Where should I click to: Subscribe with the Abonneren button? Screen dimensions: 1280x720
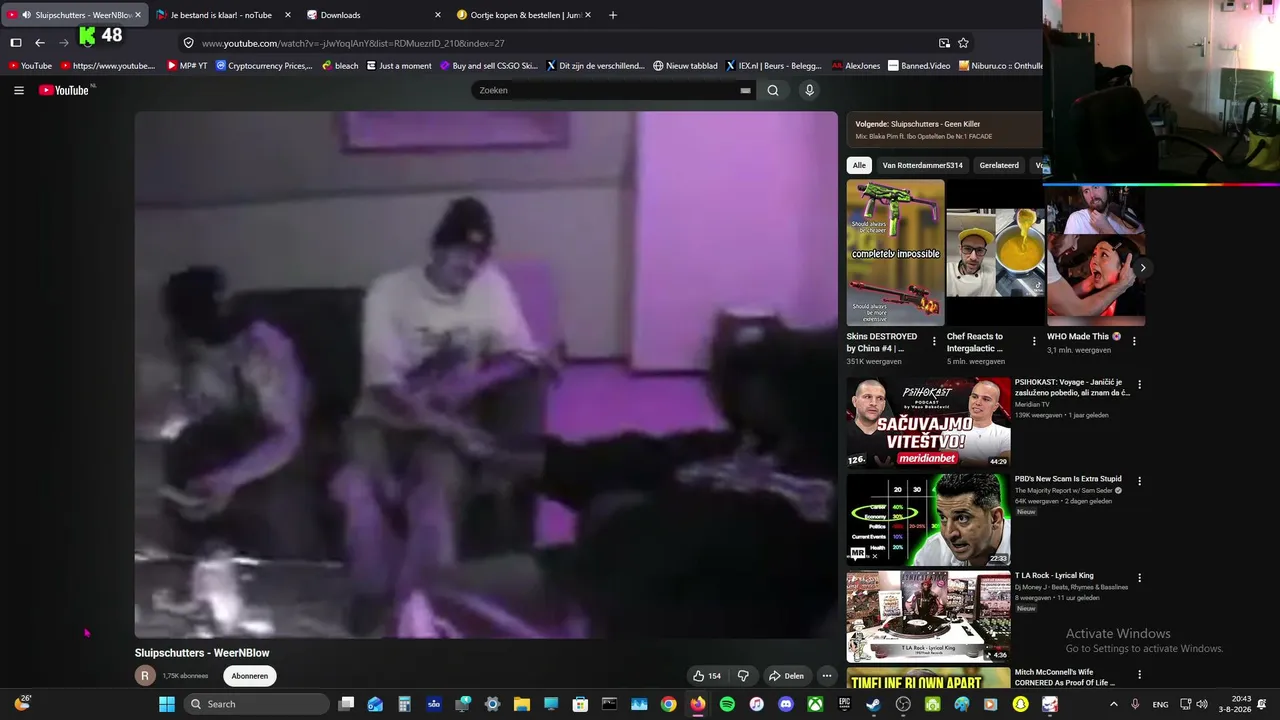point(250,676)
